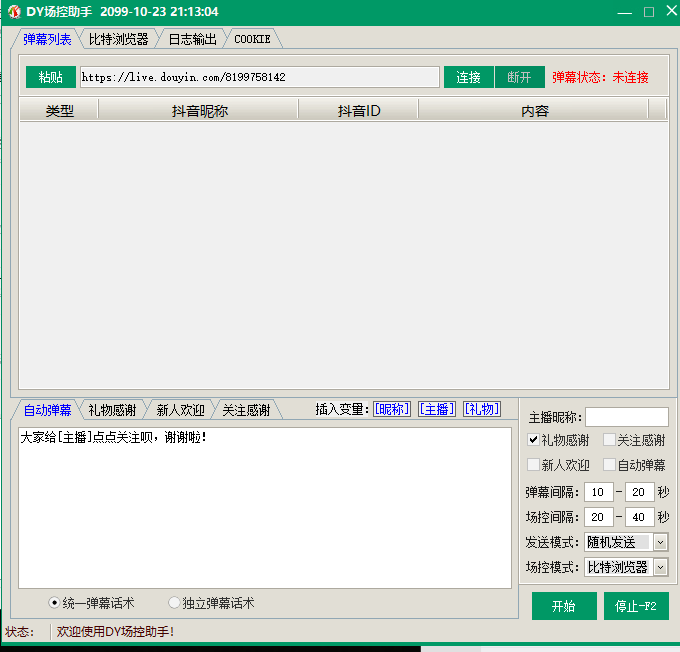Click 弹幕间隔 maximum field showing 20
The width and height of the screenshot is (680, 652).
coord(639,492)
